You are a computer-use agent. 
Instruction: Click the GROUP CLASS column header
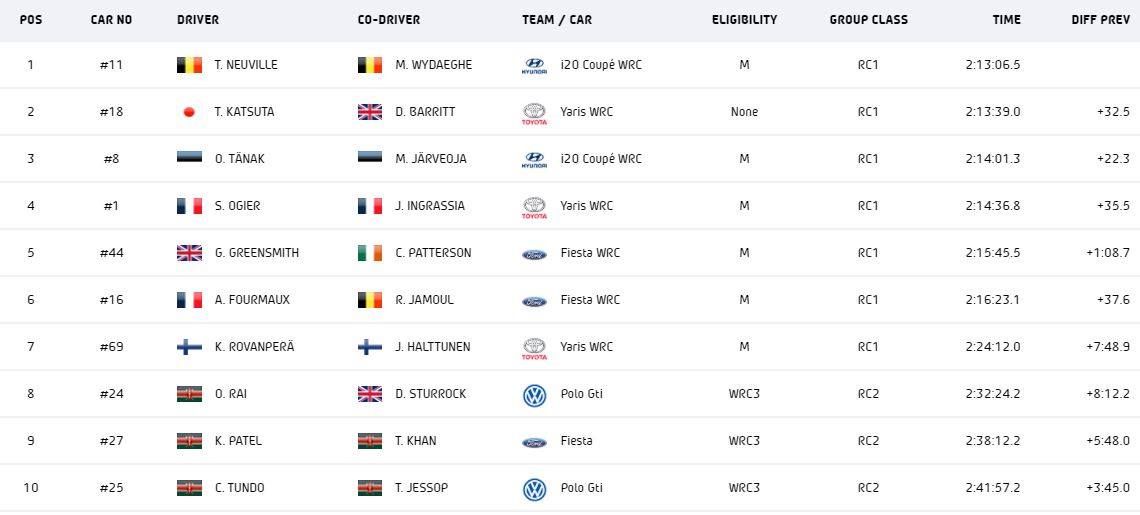pos(868,20)
